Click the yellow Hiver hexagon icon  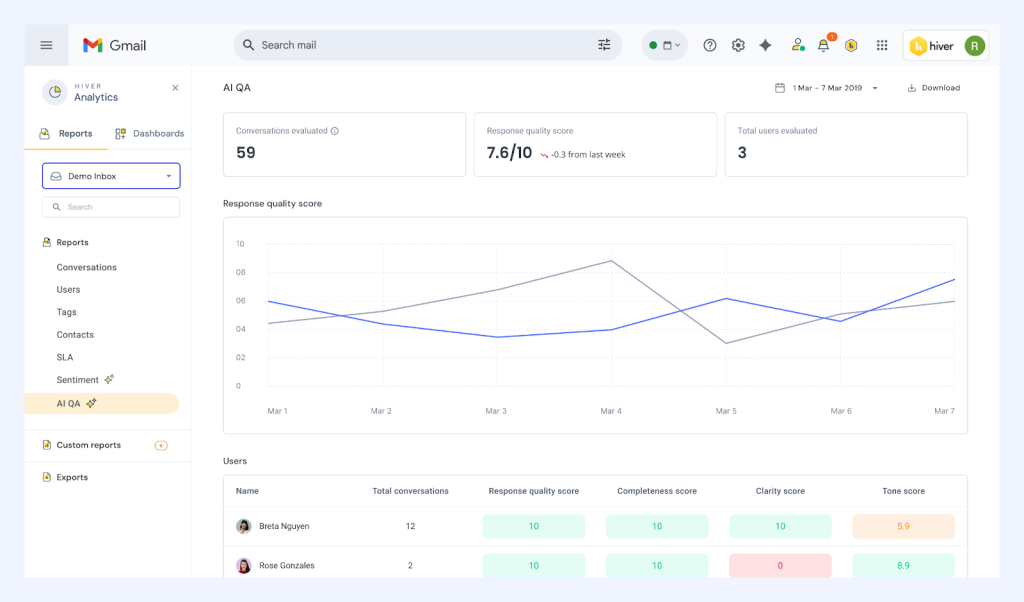[x=851, y=45]
